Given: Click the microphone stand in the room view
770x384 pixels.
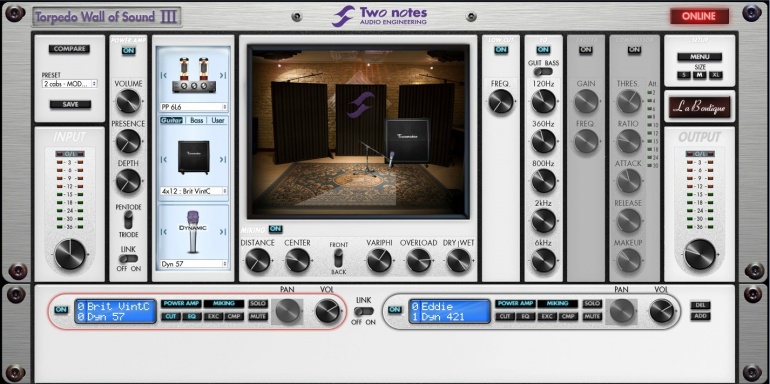Looking at the screenshot, I should click(x=368, y=160).
